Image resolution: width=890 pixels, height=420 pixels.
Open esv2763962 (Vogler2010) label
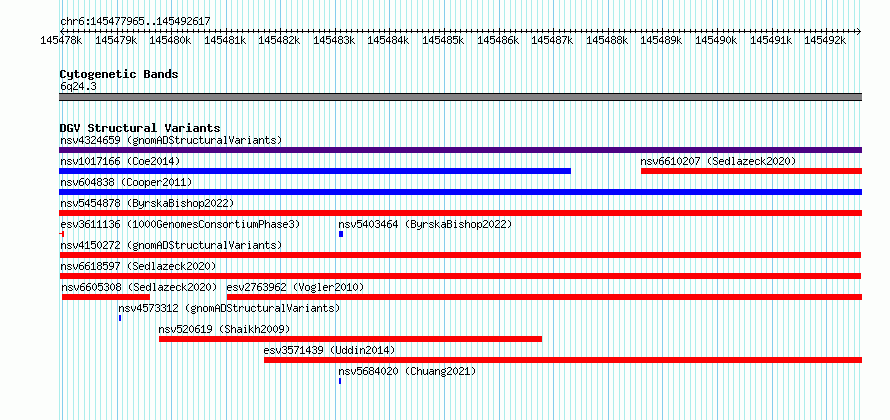tap(295, 288)
